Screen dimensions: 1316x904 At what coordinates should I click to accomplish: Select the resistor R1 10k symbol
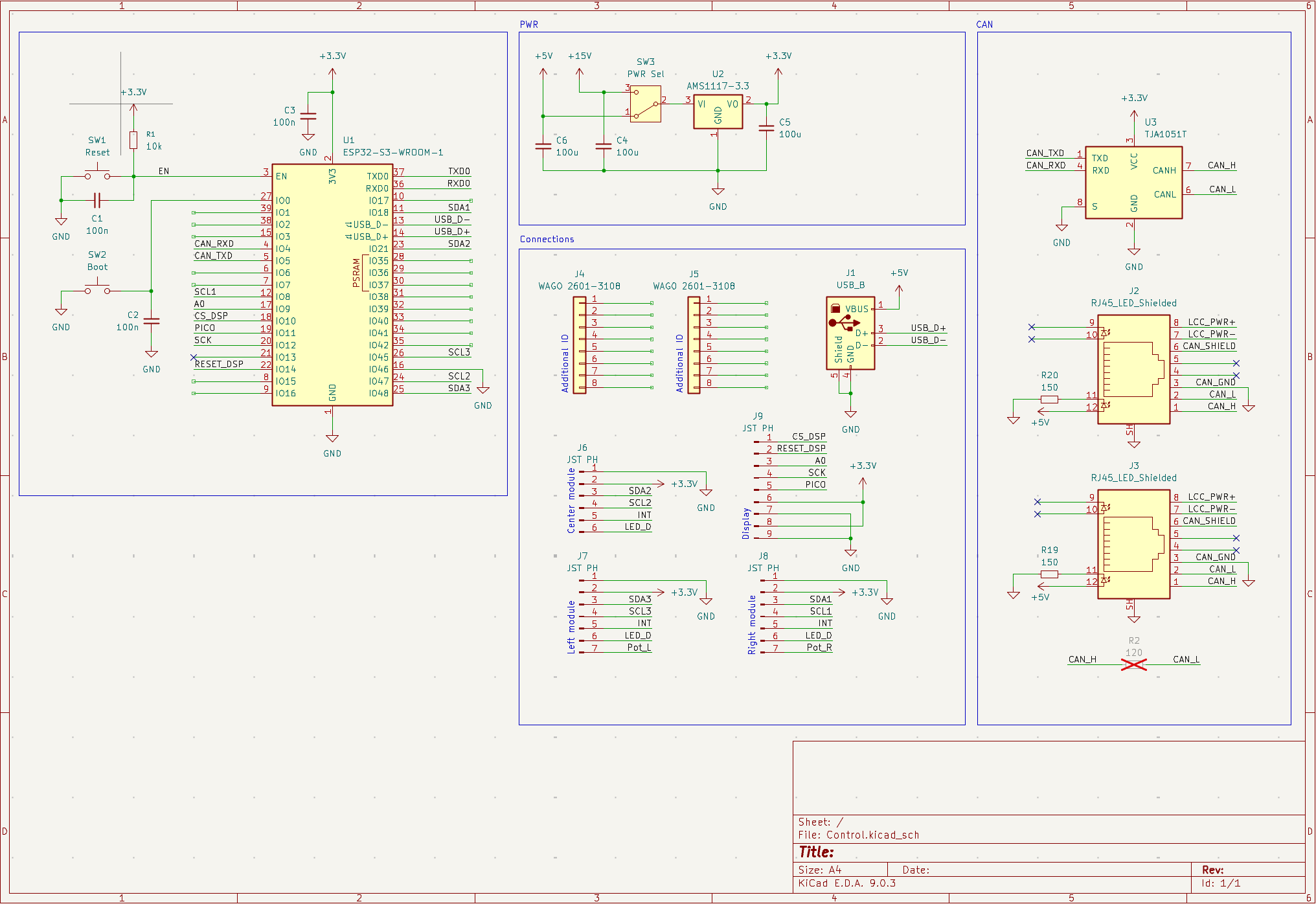pyautogui.click(x=134, y=141)
